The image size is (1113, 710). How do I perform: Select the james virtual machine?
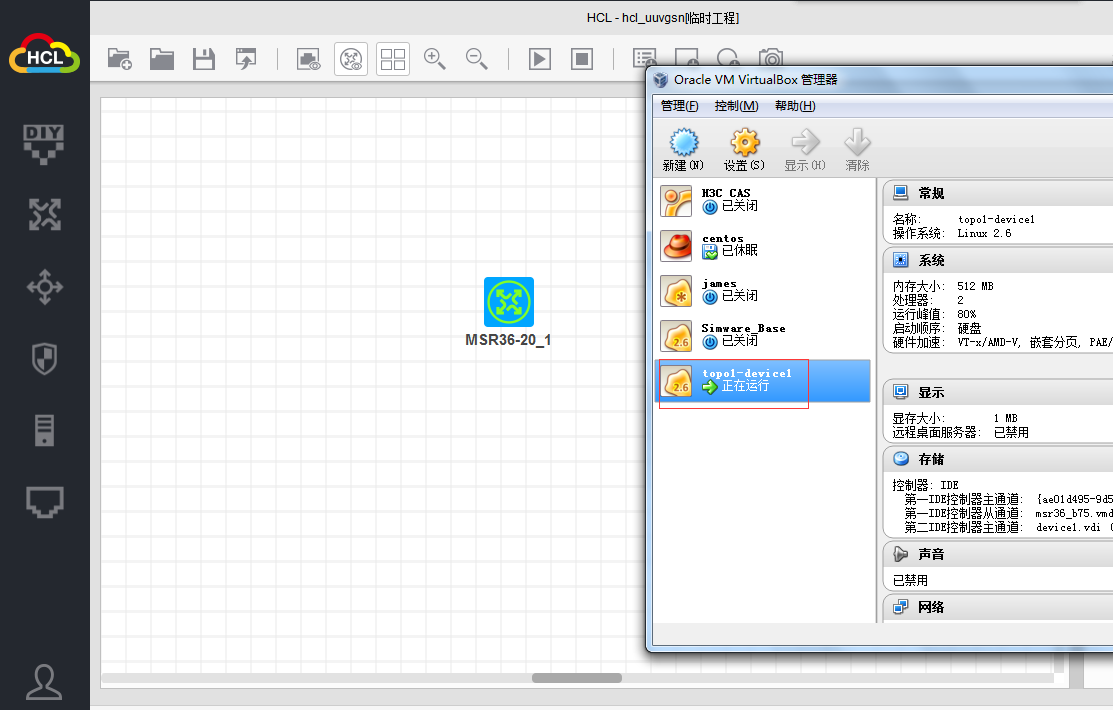pos(762,291)
